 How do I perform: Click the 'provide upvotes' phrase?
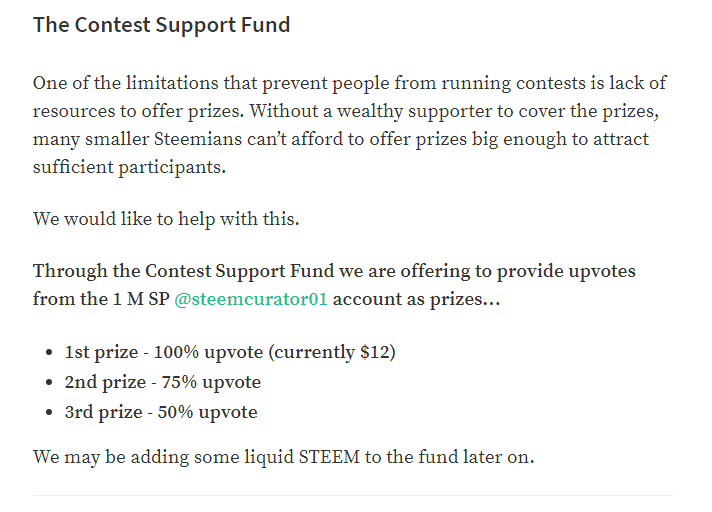[x=566, y=271]
